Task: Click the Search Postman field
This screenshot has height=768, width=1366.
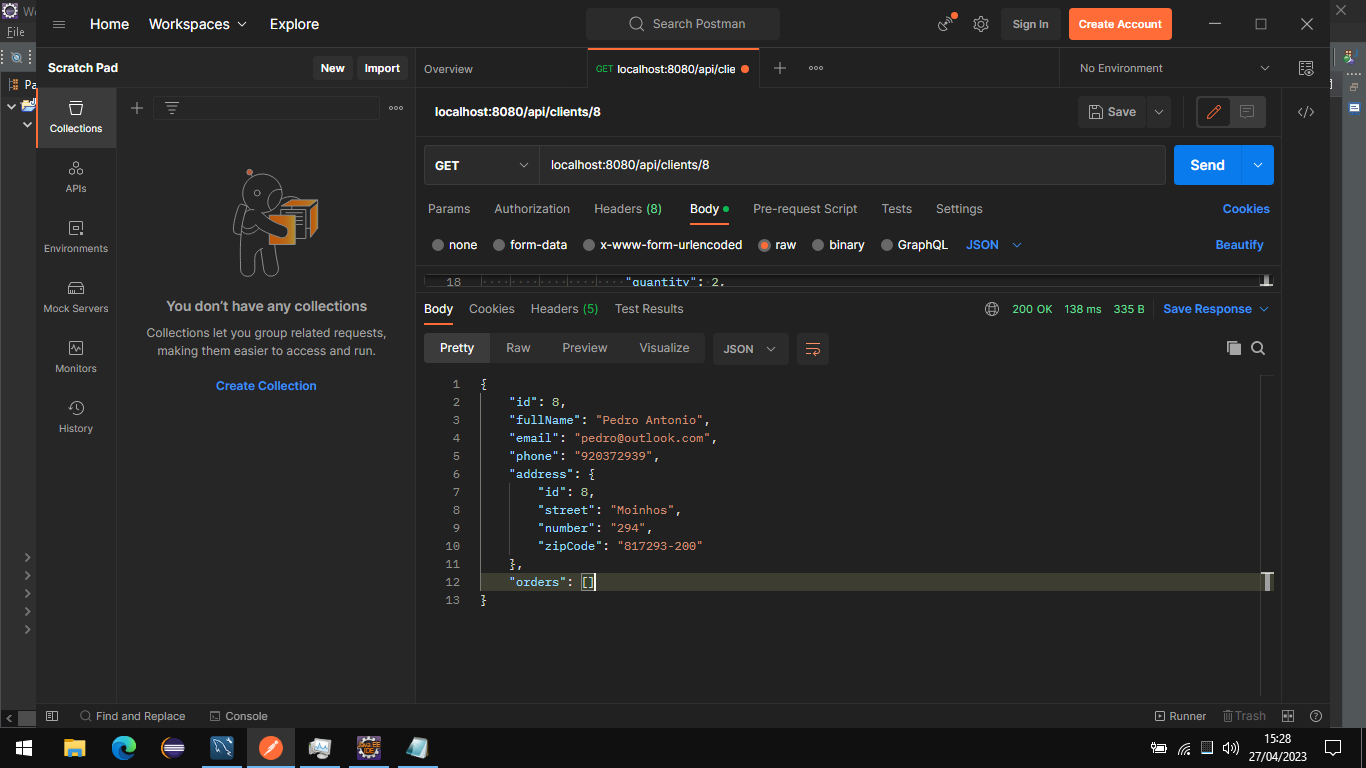Action: 683,24
